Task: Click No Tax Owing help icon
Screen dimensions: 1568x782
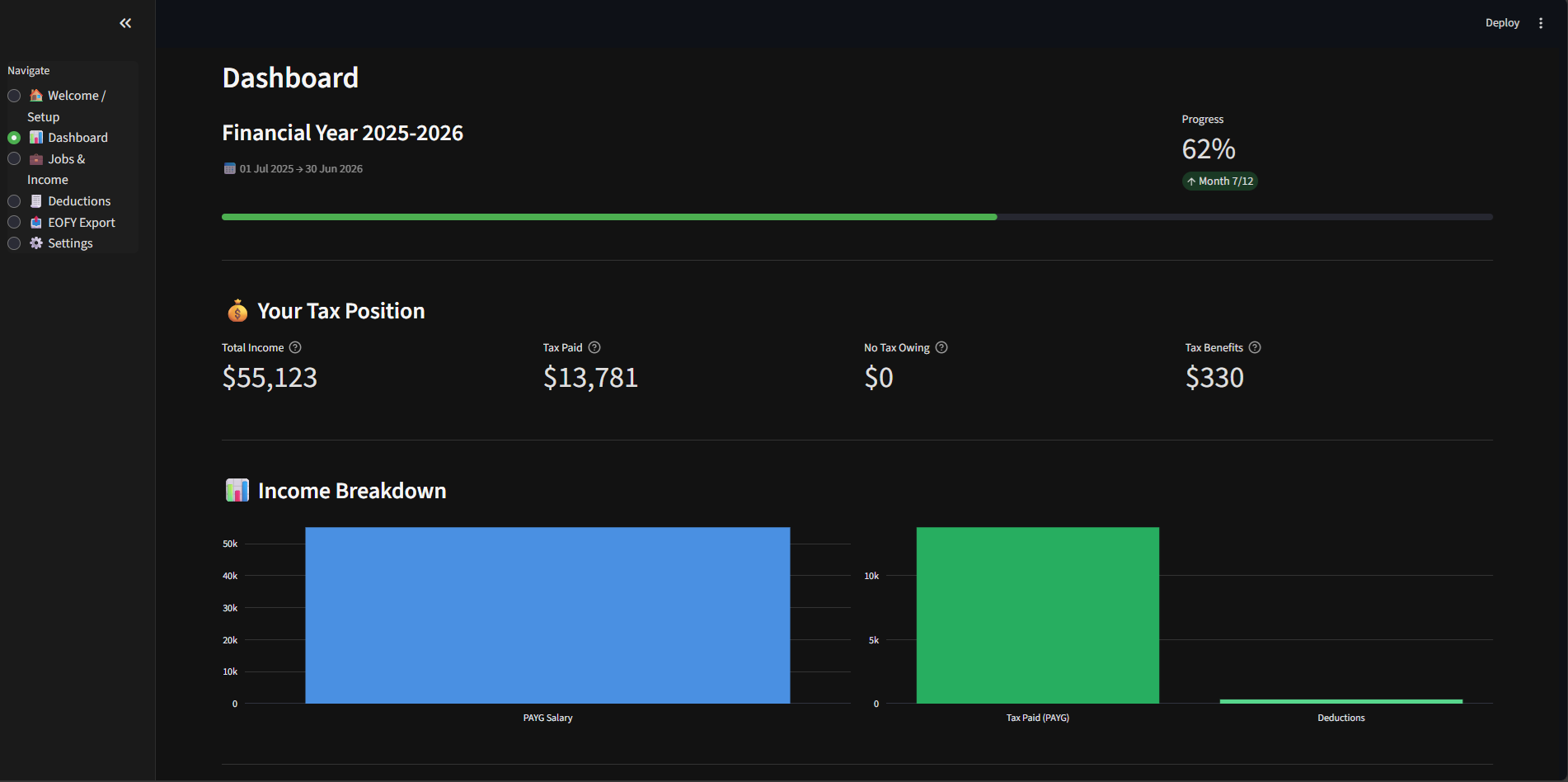Action: 941,347
